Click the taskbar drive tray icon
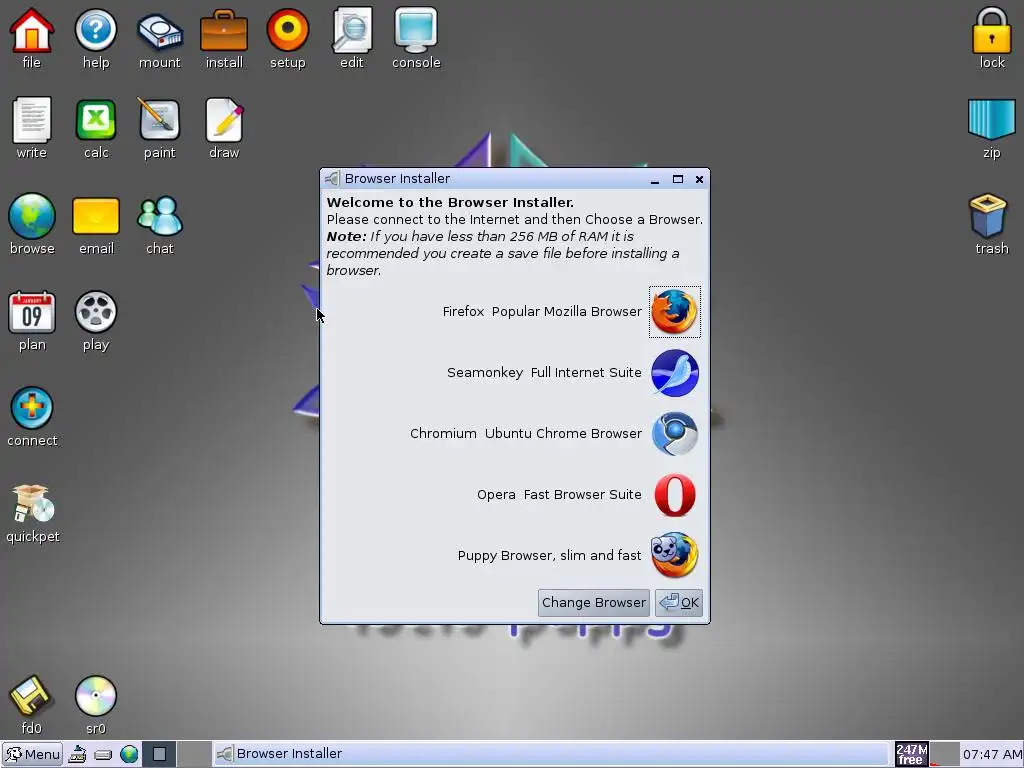The width and height of the screenshot is (1024, 768). [x=103, y=755]
